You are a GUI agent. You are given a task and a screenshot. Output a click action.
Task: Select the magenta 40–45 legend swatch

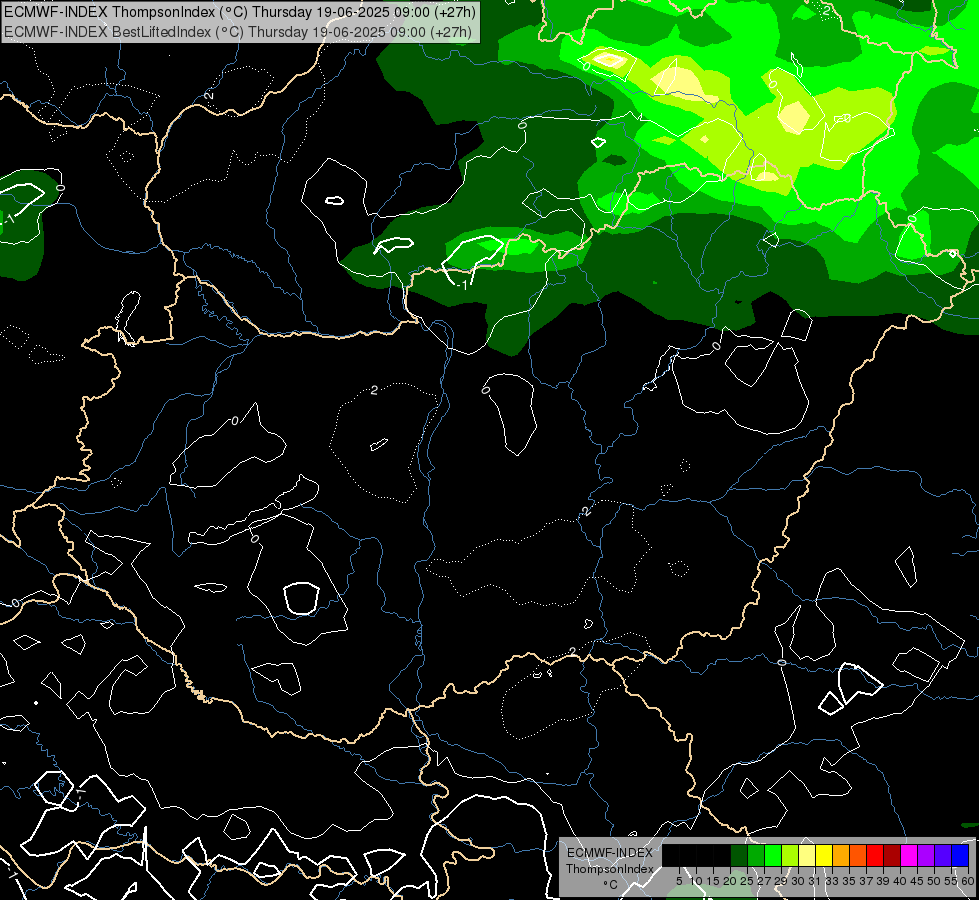click(909, 855)
